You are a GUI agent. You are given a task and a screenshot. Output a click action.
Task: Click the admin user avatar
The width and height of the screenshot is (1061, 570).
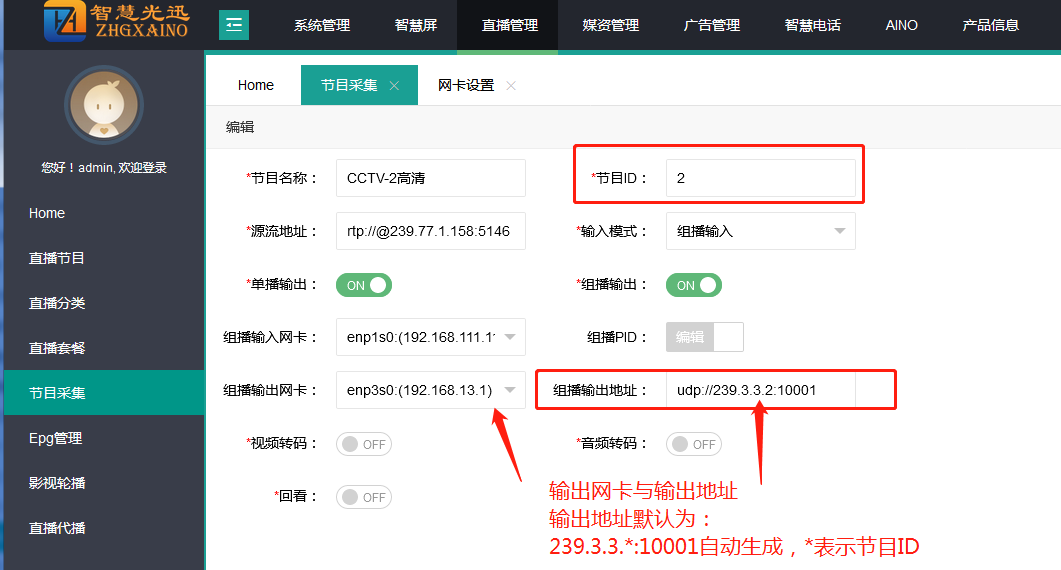click(x=104, y=106)
